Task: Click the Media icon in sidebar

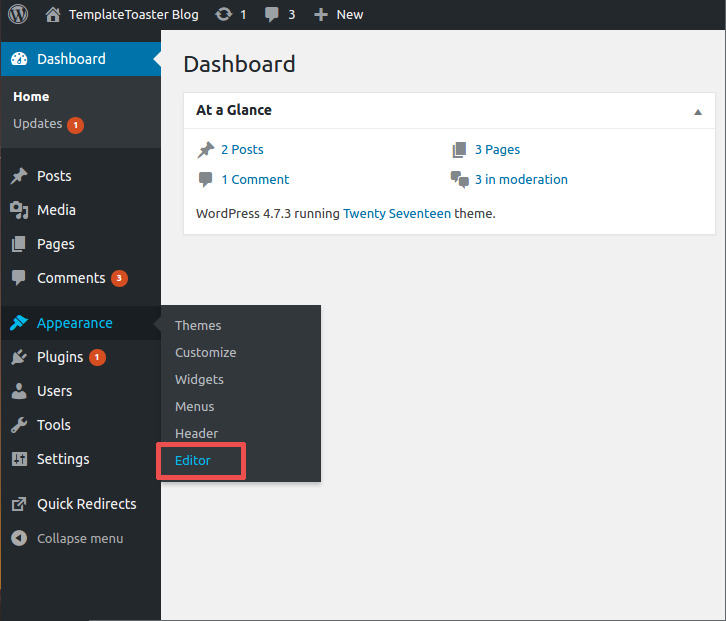Action: tap(19, 210)
